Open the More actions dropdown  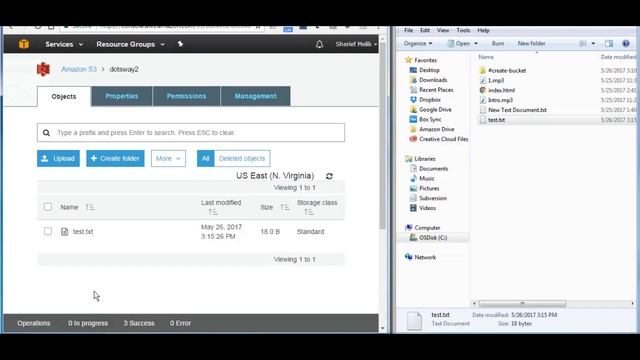point(168,158)
